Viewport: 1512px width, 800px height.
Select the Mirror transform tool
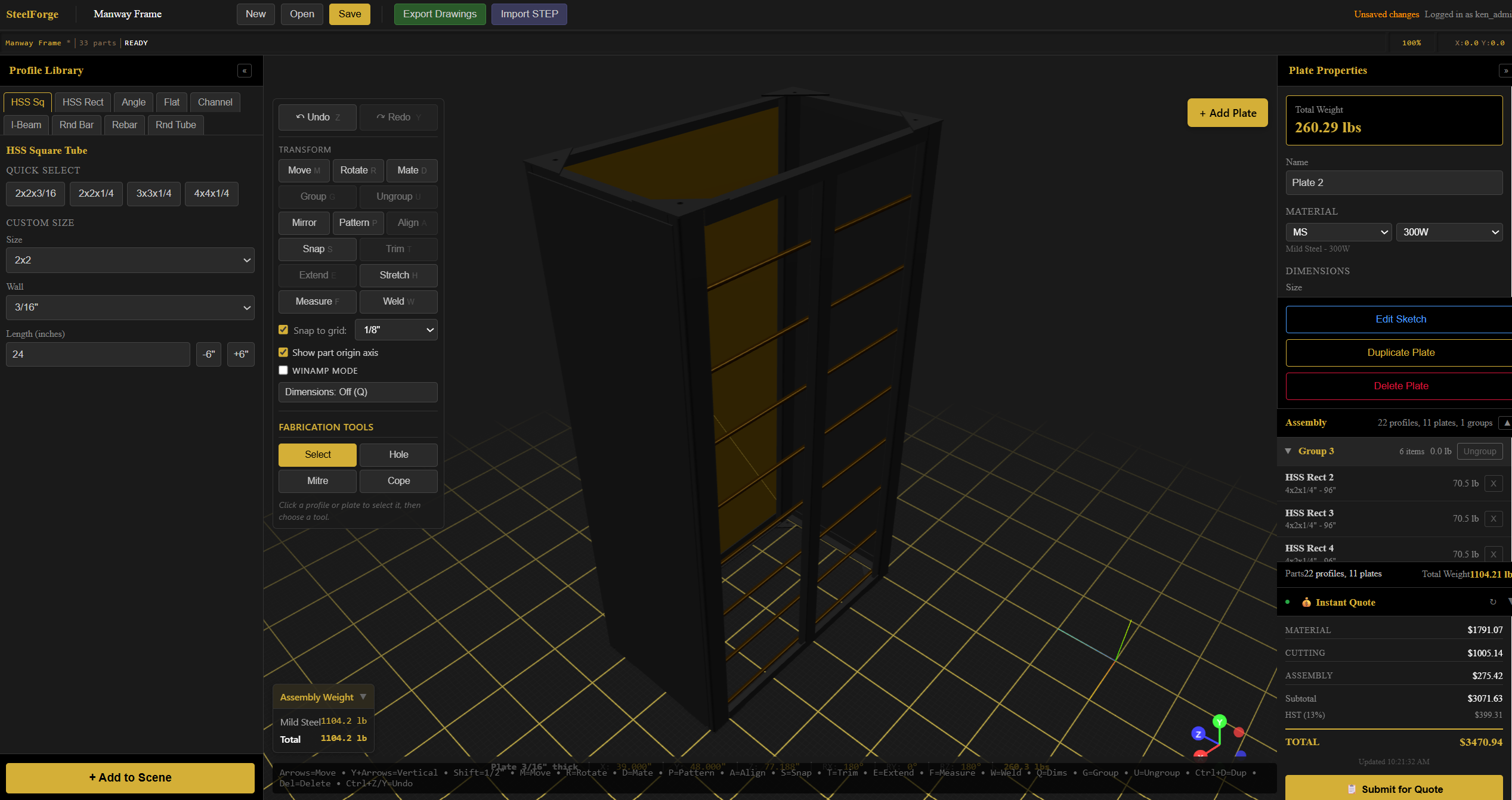coord(304,222)
